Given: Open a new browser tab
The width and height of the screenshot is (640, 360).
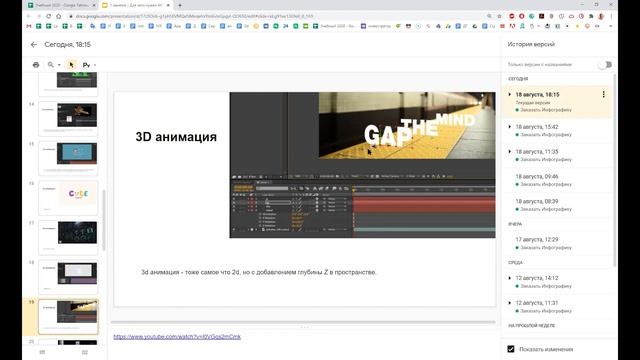Looking at the screenshot, I should (180, 5).
